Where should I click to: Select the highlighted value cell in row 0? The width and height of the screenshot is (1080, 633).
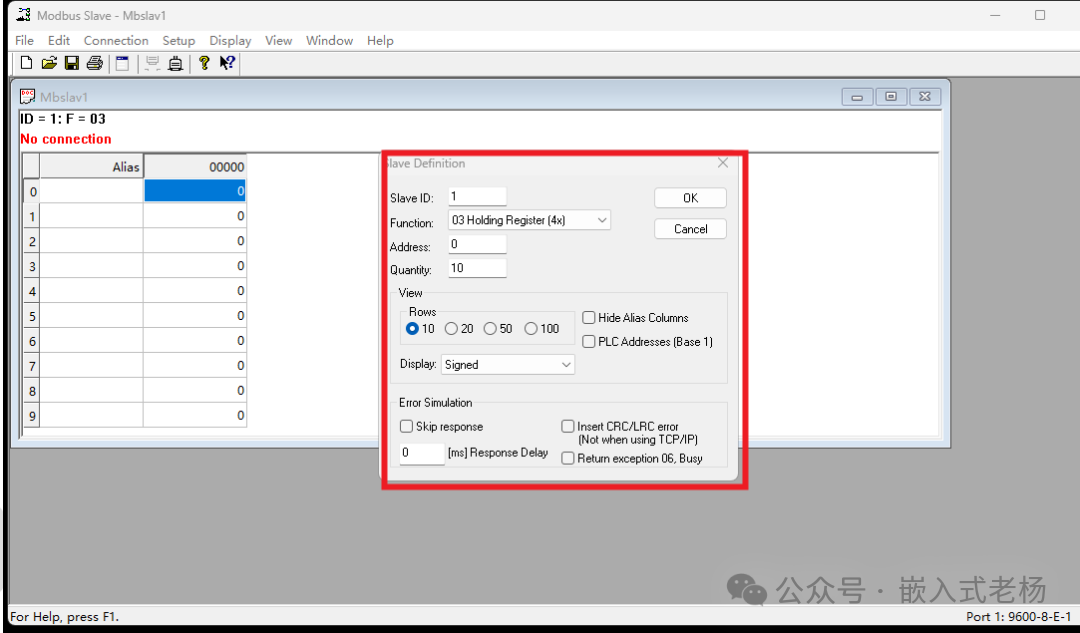point(195,191)
